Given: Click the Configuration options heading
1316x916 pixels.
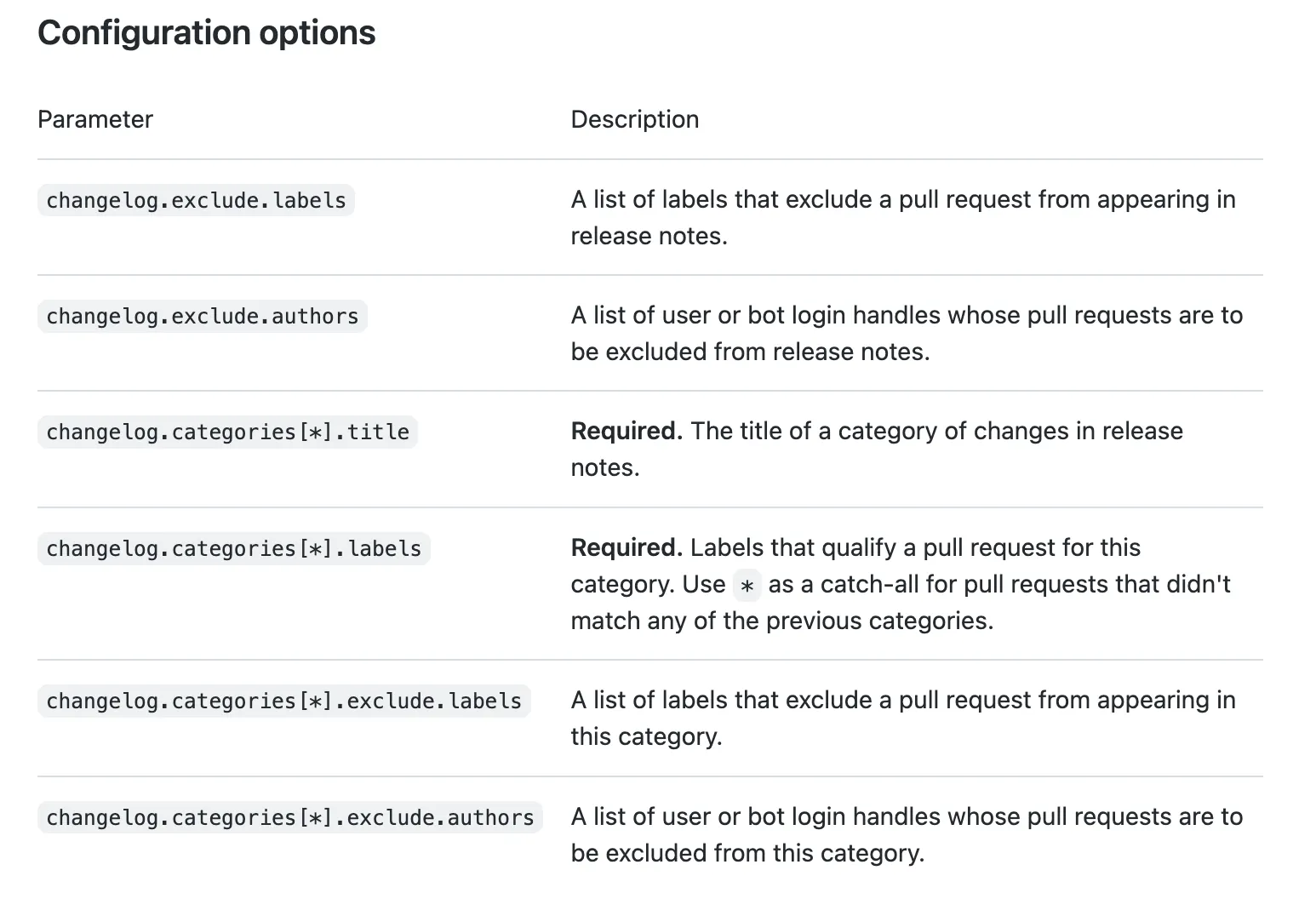Looking at the screenshot, I should click(206, 33).
